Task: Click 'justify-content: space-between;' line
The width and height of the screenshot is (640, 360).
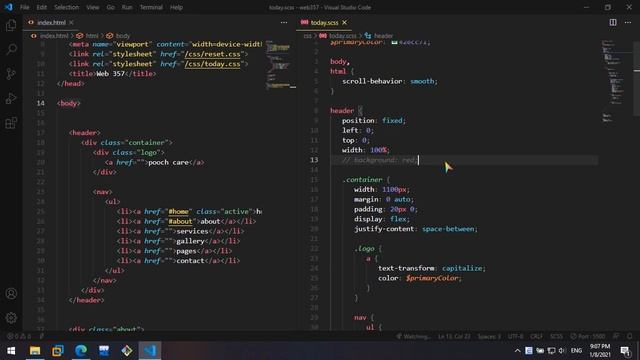Action: pyautogui.click(x=416, y=229)
